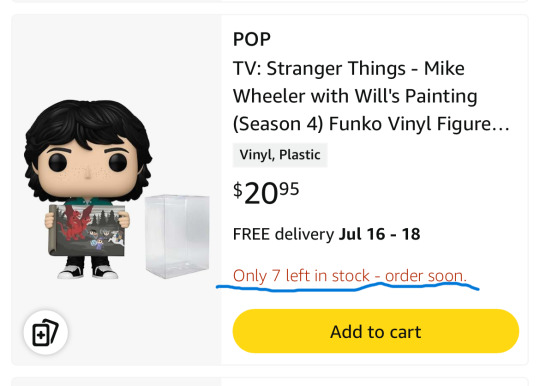Tap the FREE delivery text
This screenshot has width=540, height=386.
[283, 234]
